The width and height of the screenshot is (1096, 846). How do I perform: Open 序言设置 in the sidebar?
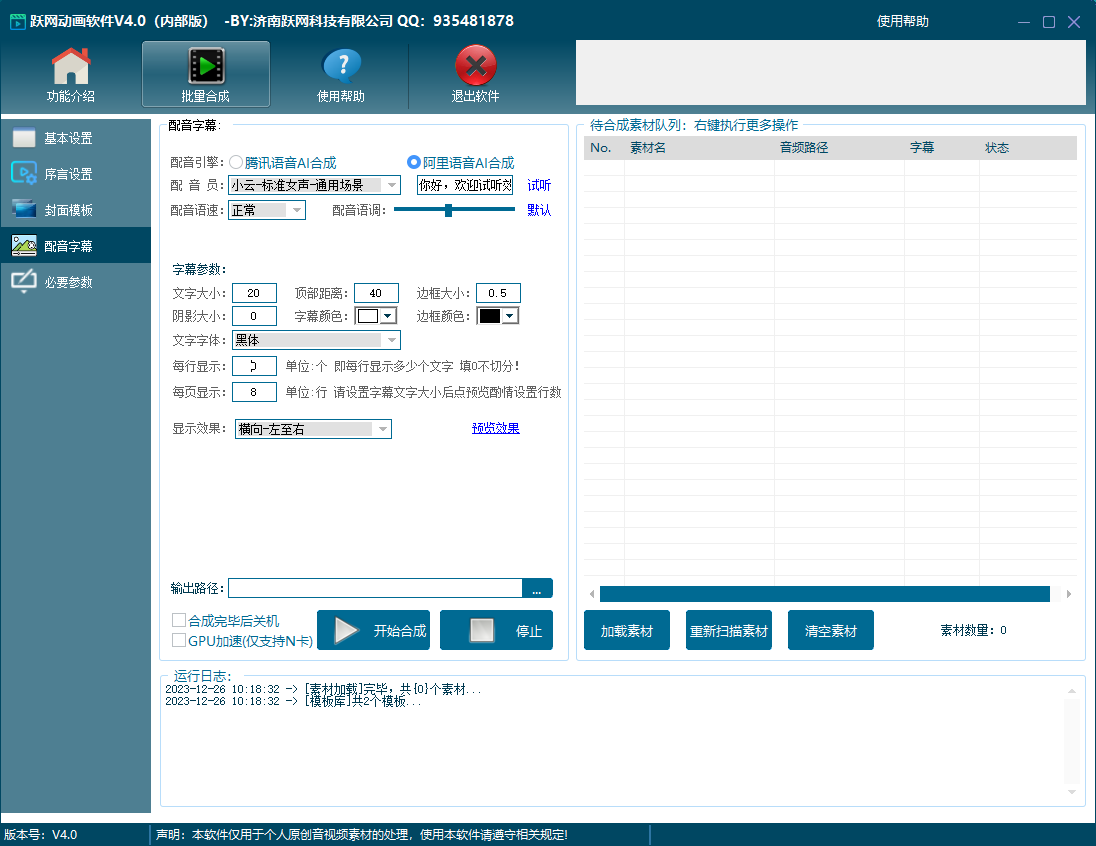[75, 174]
